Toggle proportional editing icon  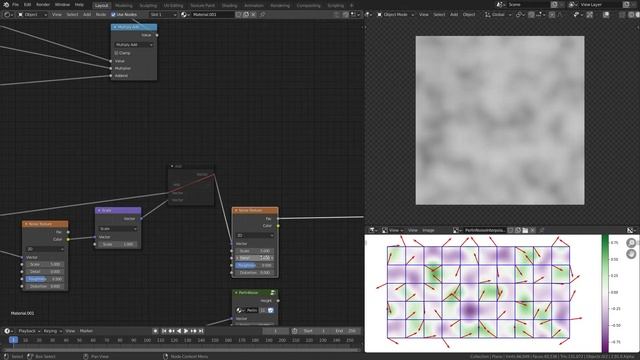[552, 15]
